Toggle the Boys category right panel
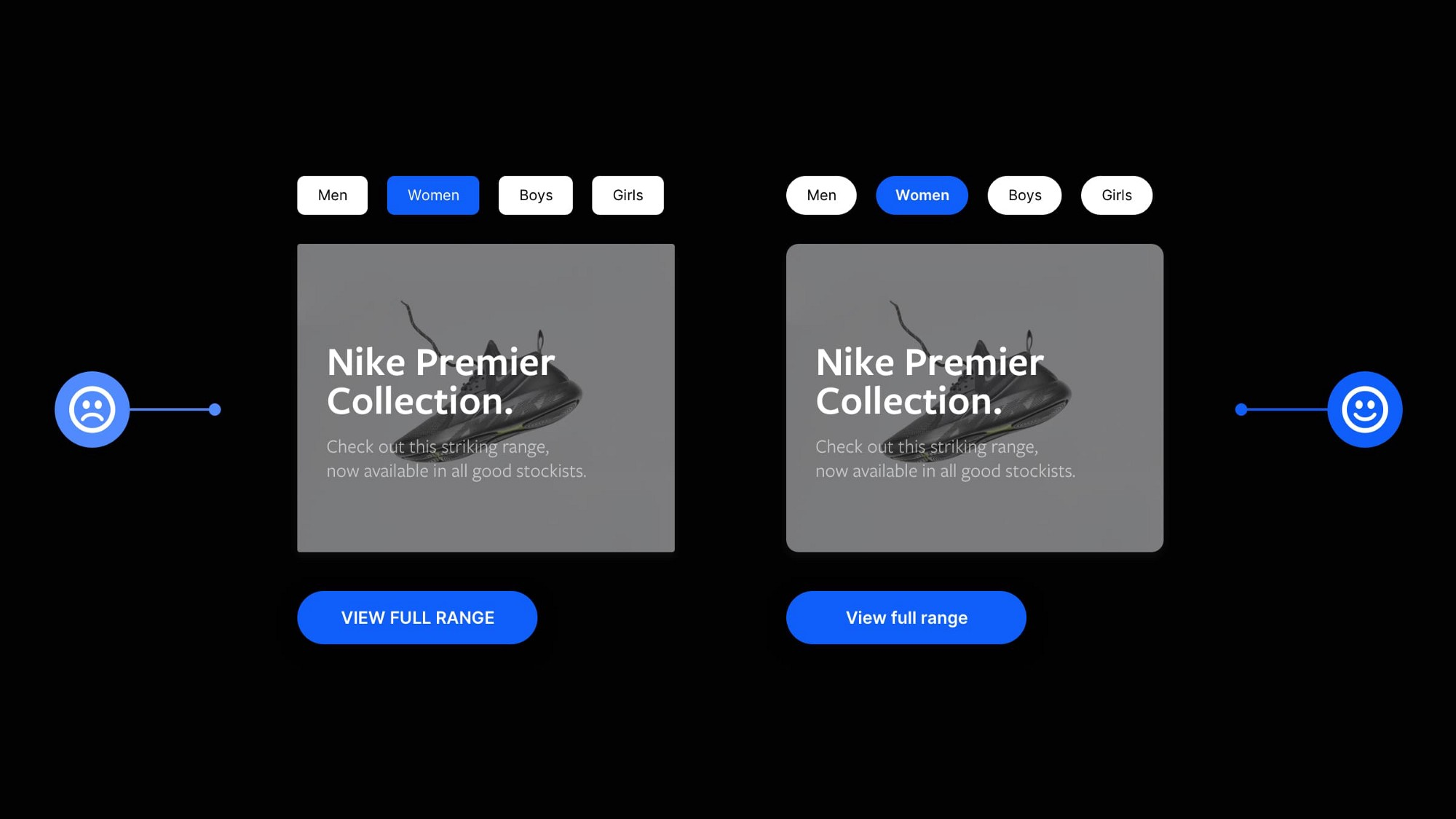 click(1024, 195)
